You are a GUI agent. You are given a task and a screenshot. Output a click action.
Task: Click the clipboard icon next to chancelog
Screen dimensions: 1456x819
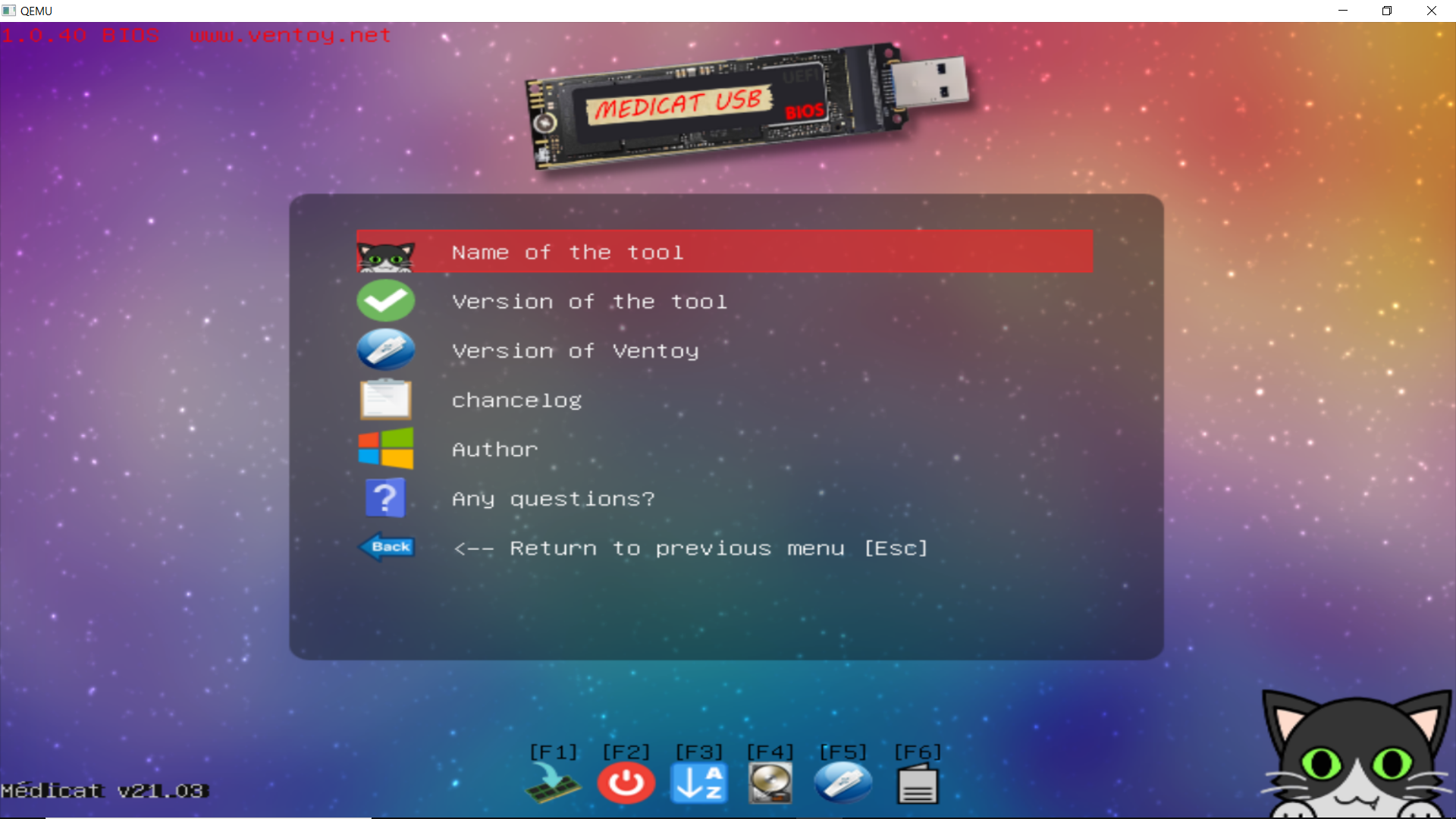[386, 399]
